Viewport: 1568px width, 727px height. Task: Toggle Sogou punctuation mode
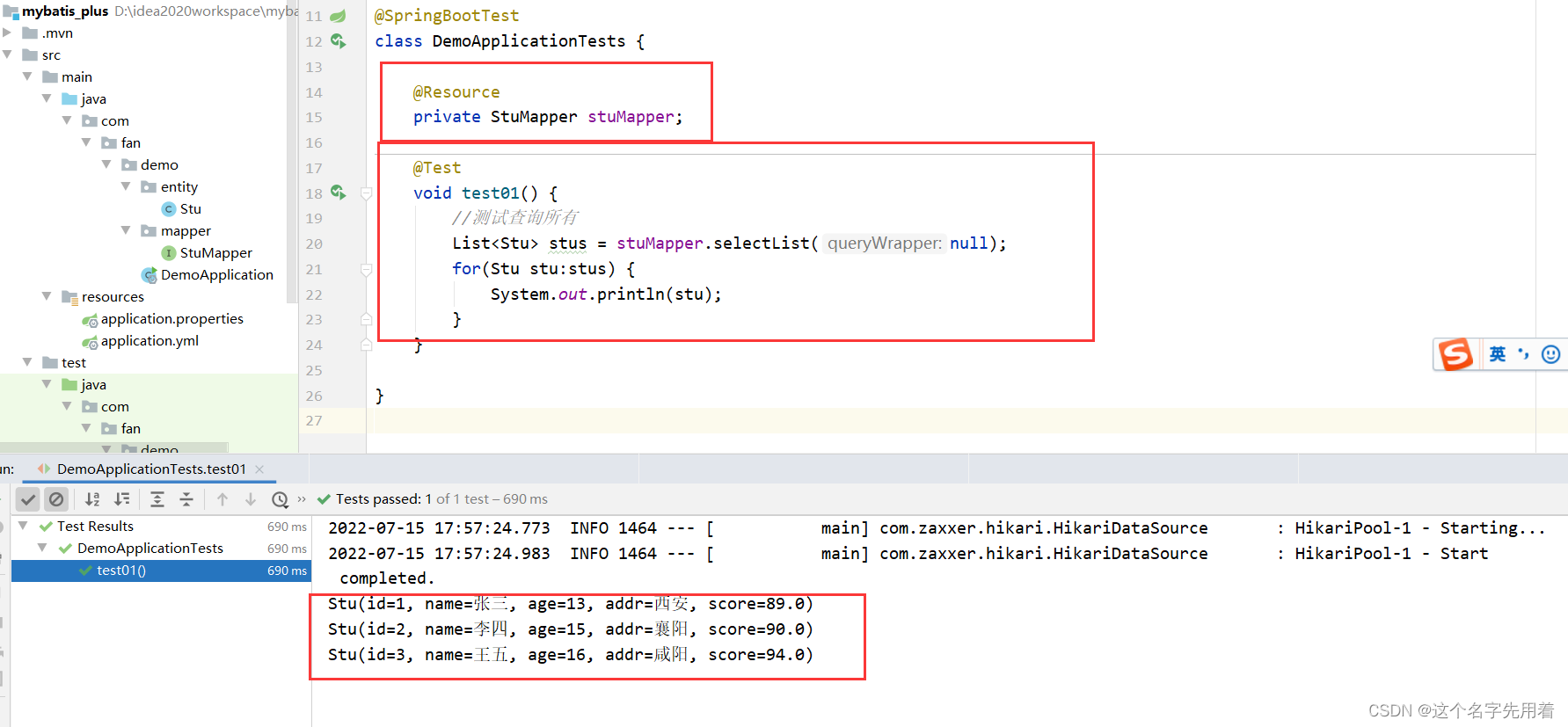click(1524, 353)
